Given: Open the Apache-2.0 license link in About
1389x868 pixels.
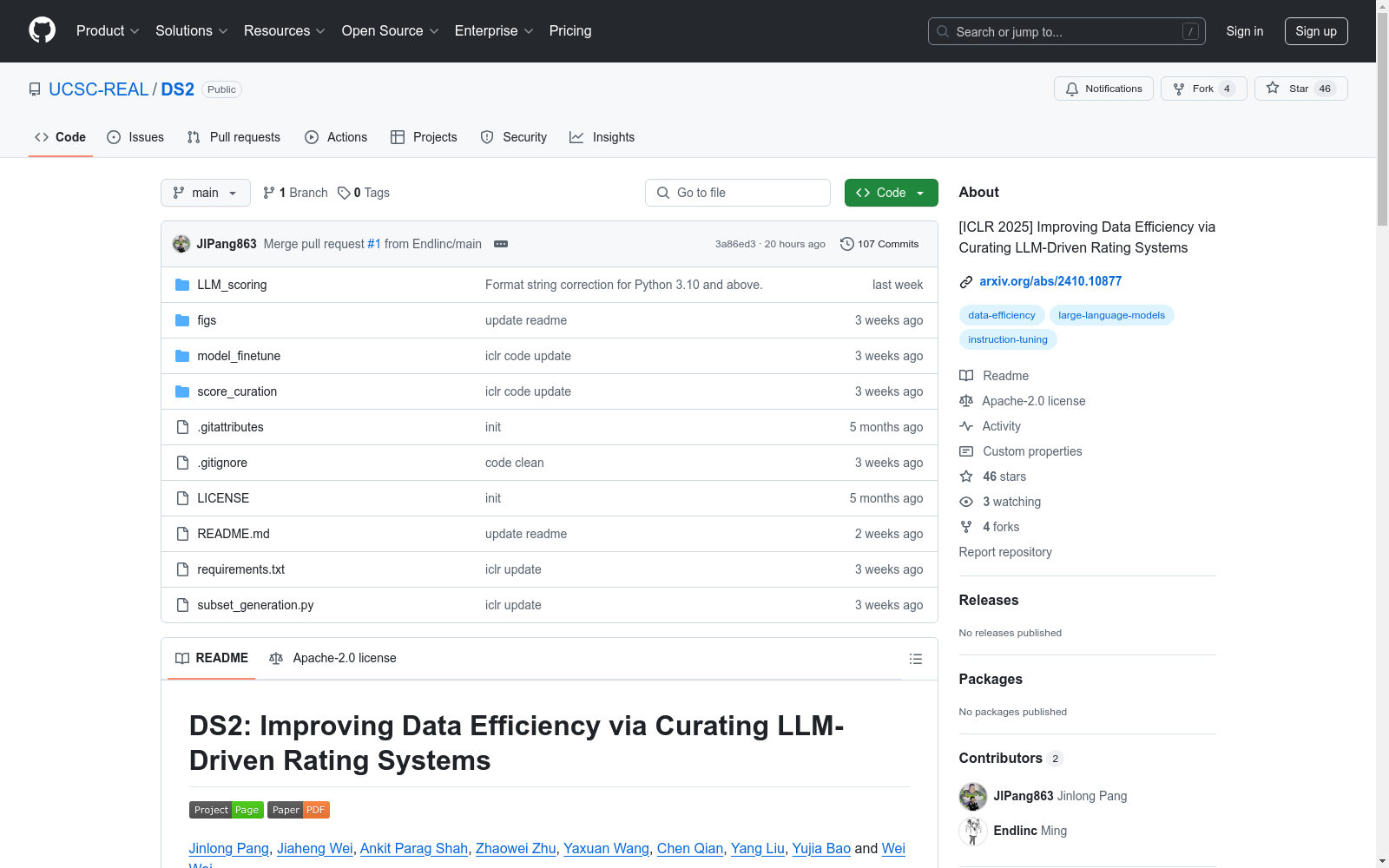Looking at the screenshot, I should coord(1034,401).
